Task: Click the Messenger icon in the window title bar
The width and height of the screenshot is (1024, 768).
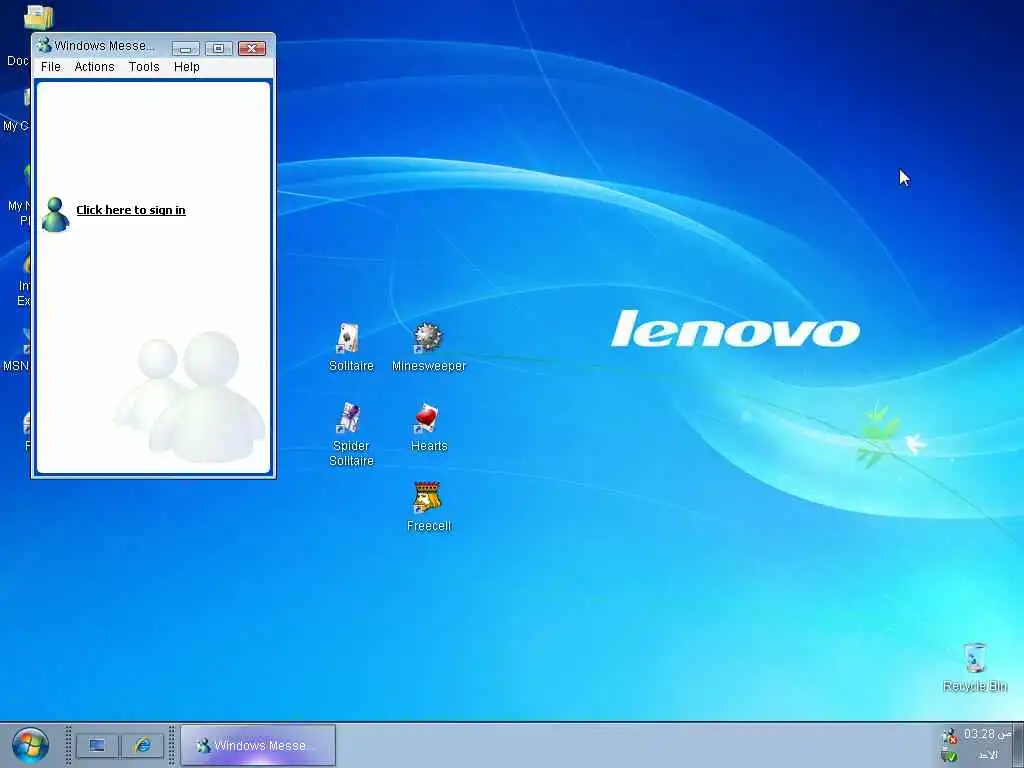Action: tap(44, 45)
